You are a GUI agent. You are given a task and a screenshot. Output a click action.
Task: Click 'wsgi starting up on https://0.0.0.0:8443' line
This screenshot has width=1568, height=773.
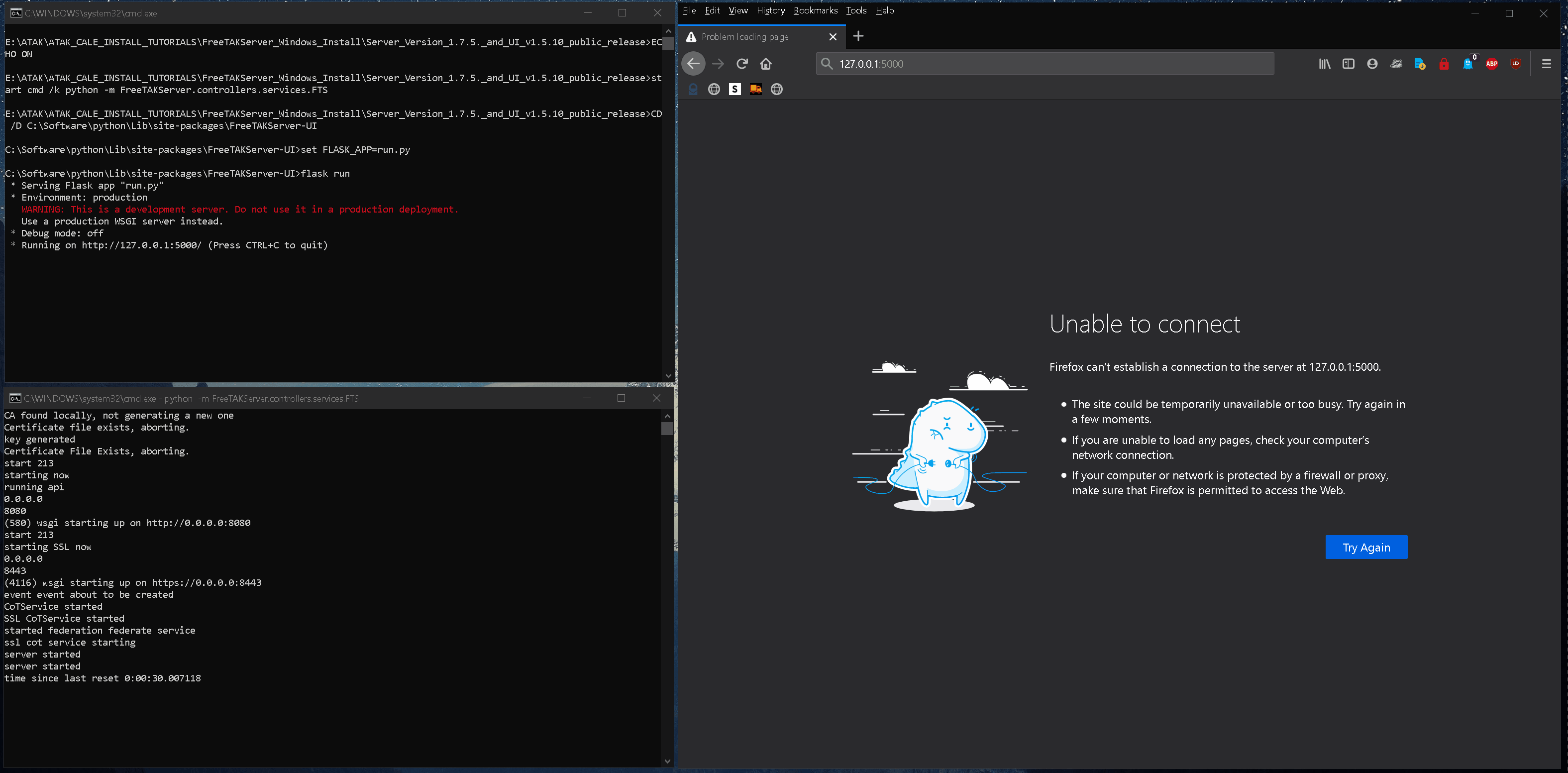click(x=133, y=582)
